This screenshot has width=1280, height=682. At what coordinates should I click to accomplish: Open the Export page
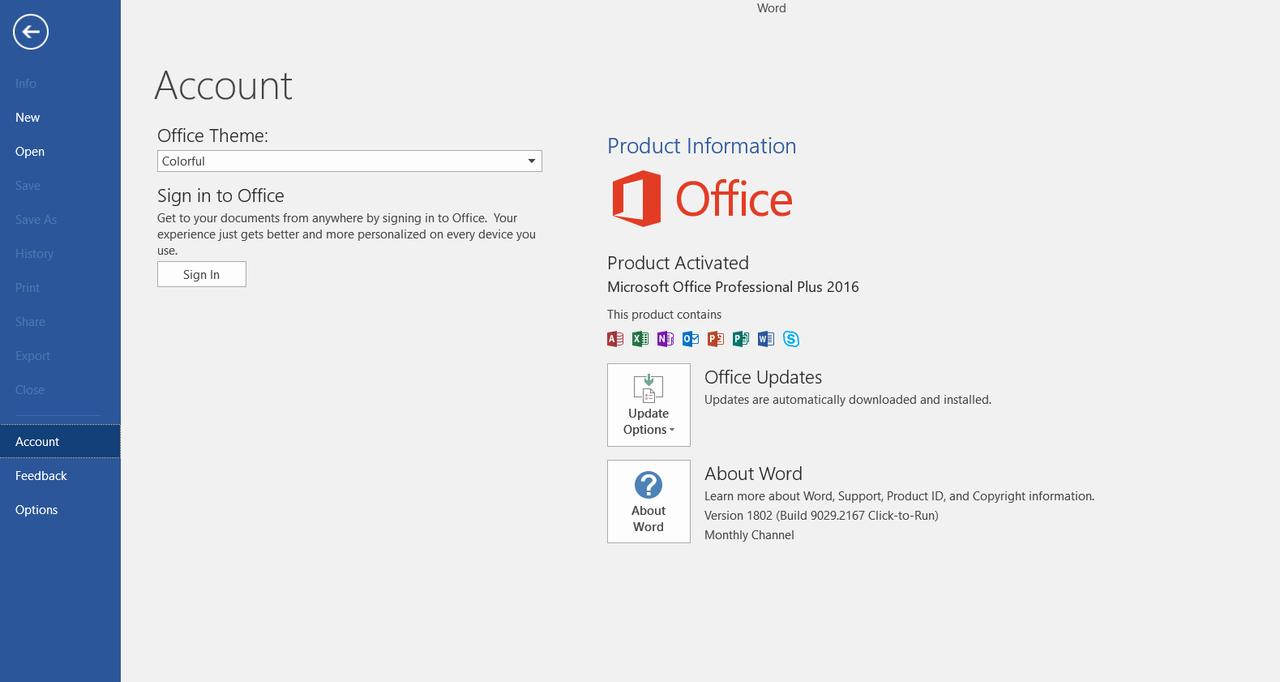60,355
